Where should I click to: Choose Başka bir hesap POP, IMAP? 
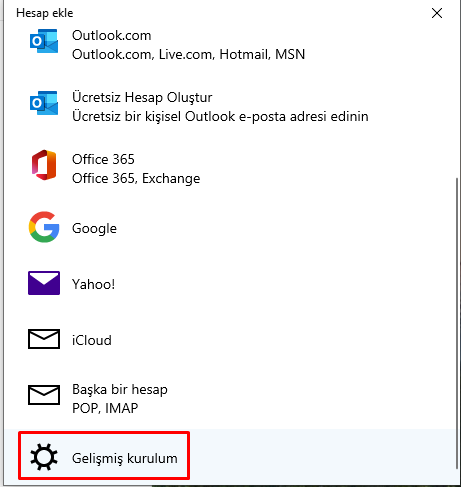230,399
